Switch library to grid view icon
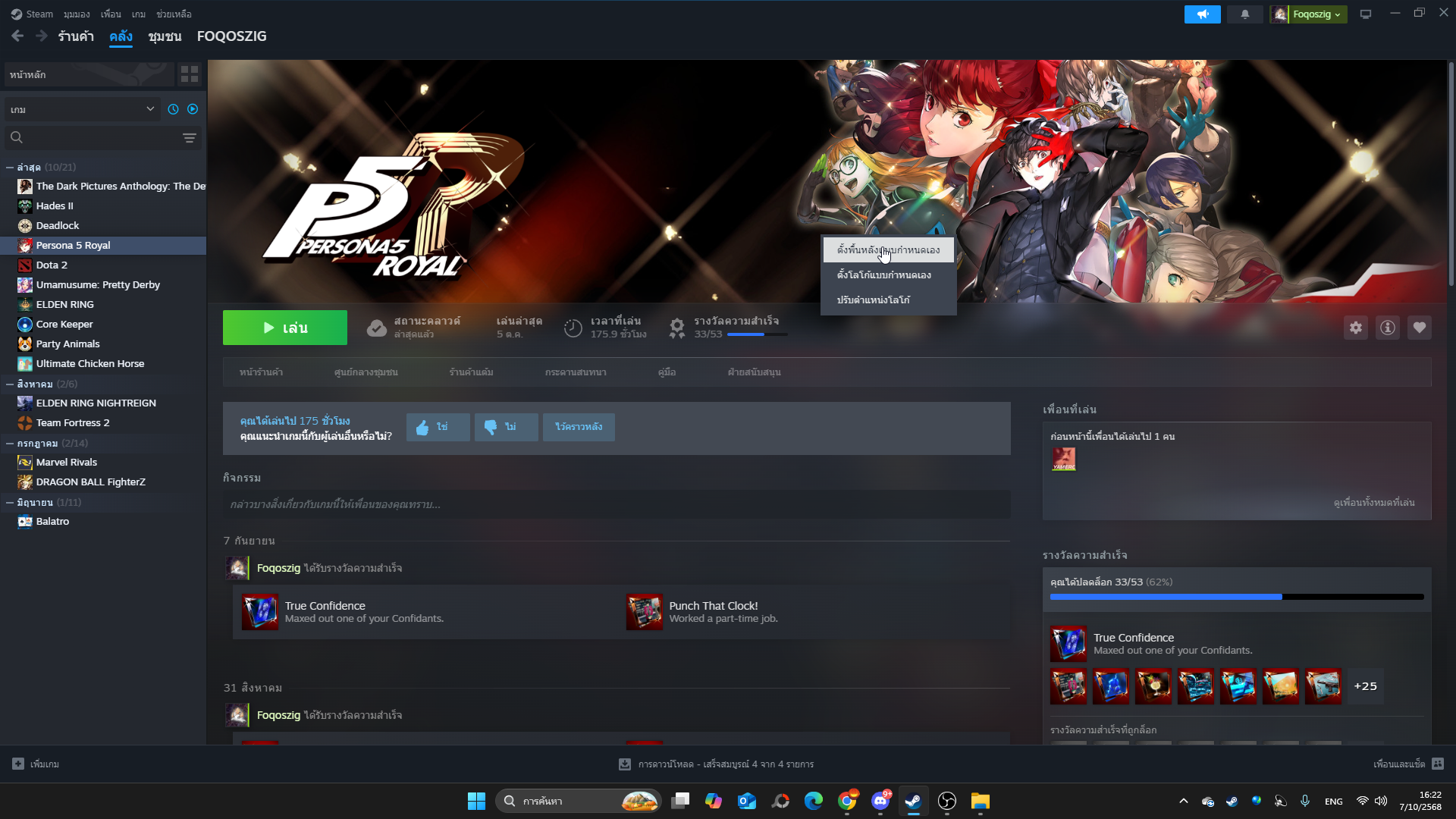Viewport: 1456px width, 819px height. [189, 74]
